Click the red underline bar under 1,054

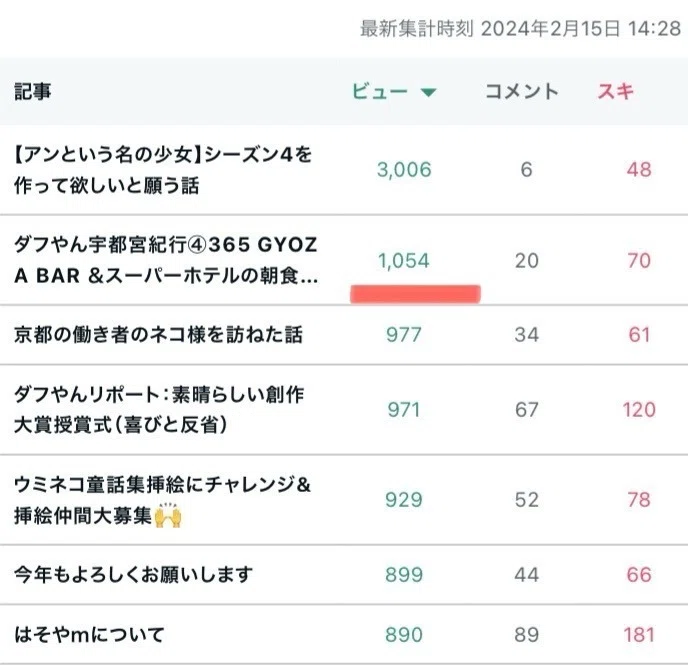click(415, 294)
